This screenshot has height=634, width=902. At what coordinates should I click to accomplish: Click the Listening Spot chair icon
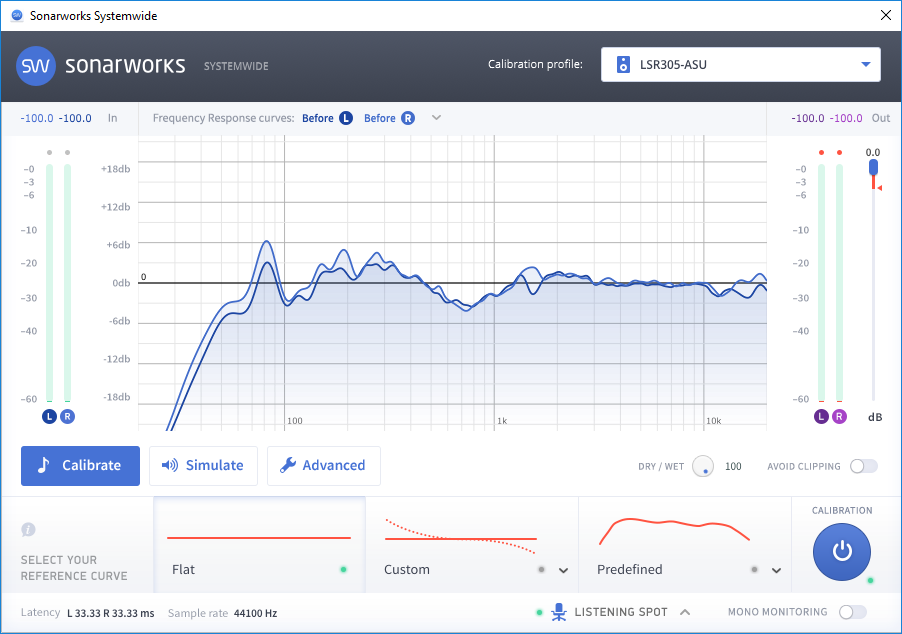(x=559, y=612)
